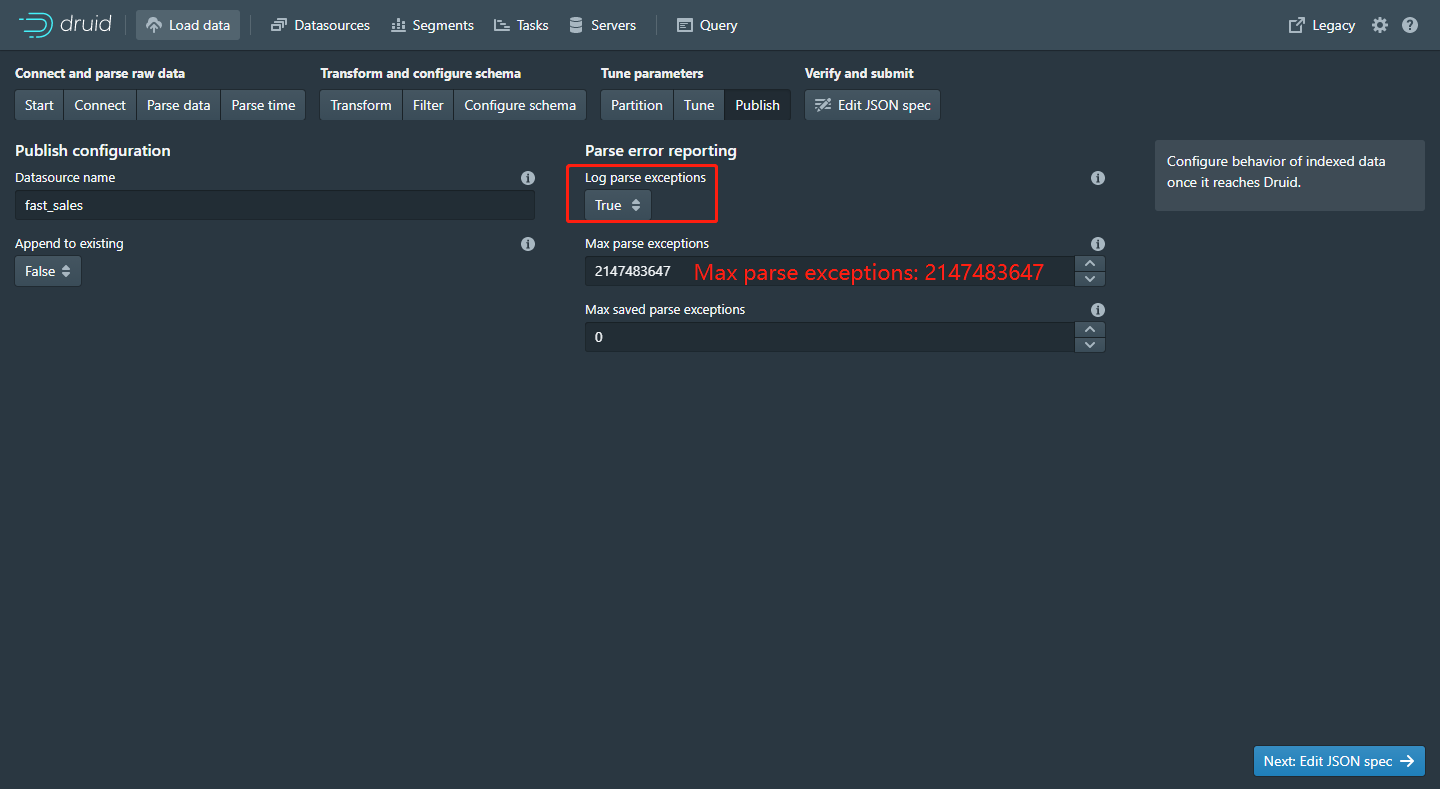The height and width of the screenshot is (789, 1440).
Task: Open the settings gear menu
Action: (1380, 25)
